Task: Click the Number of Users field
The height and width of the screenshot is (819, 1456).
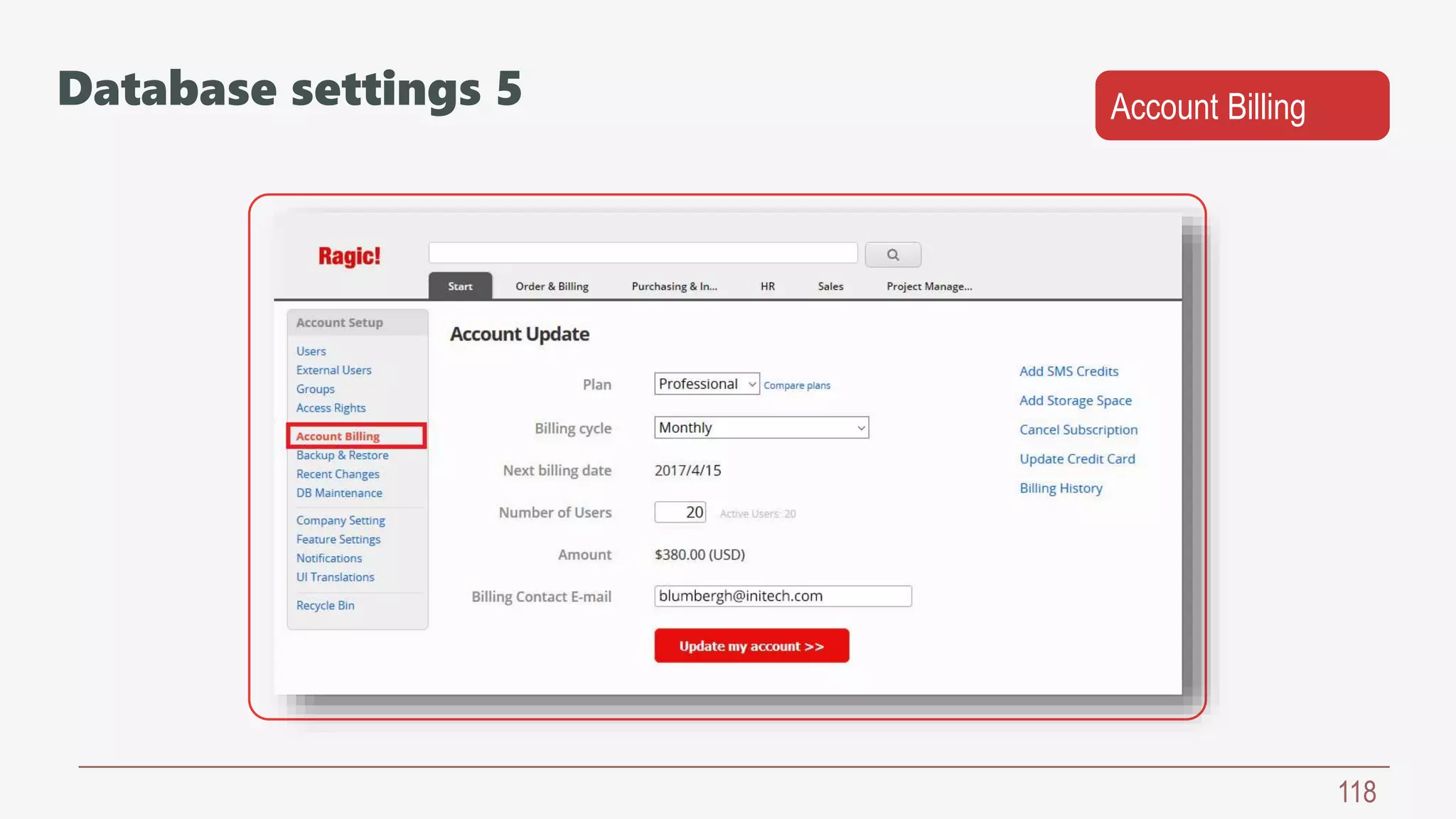Action: click(x=680, y=512)
